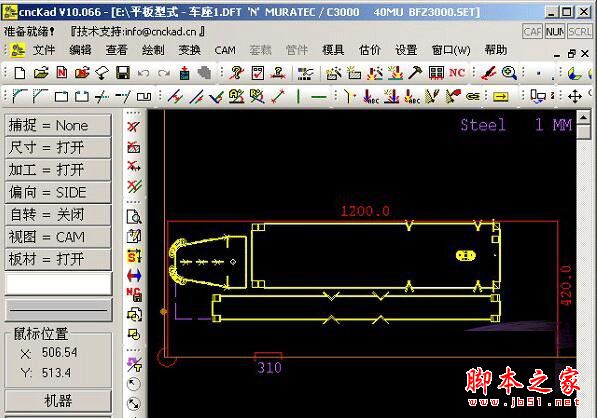Viewport: 597px width, 418px height.
Task: Click the NC save sidebar icon
Action: [x=134, y=295]
